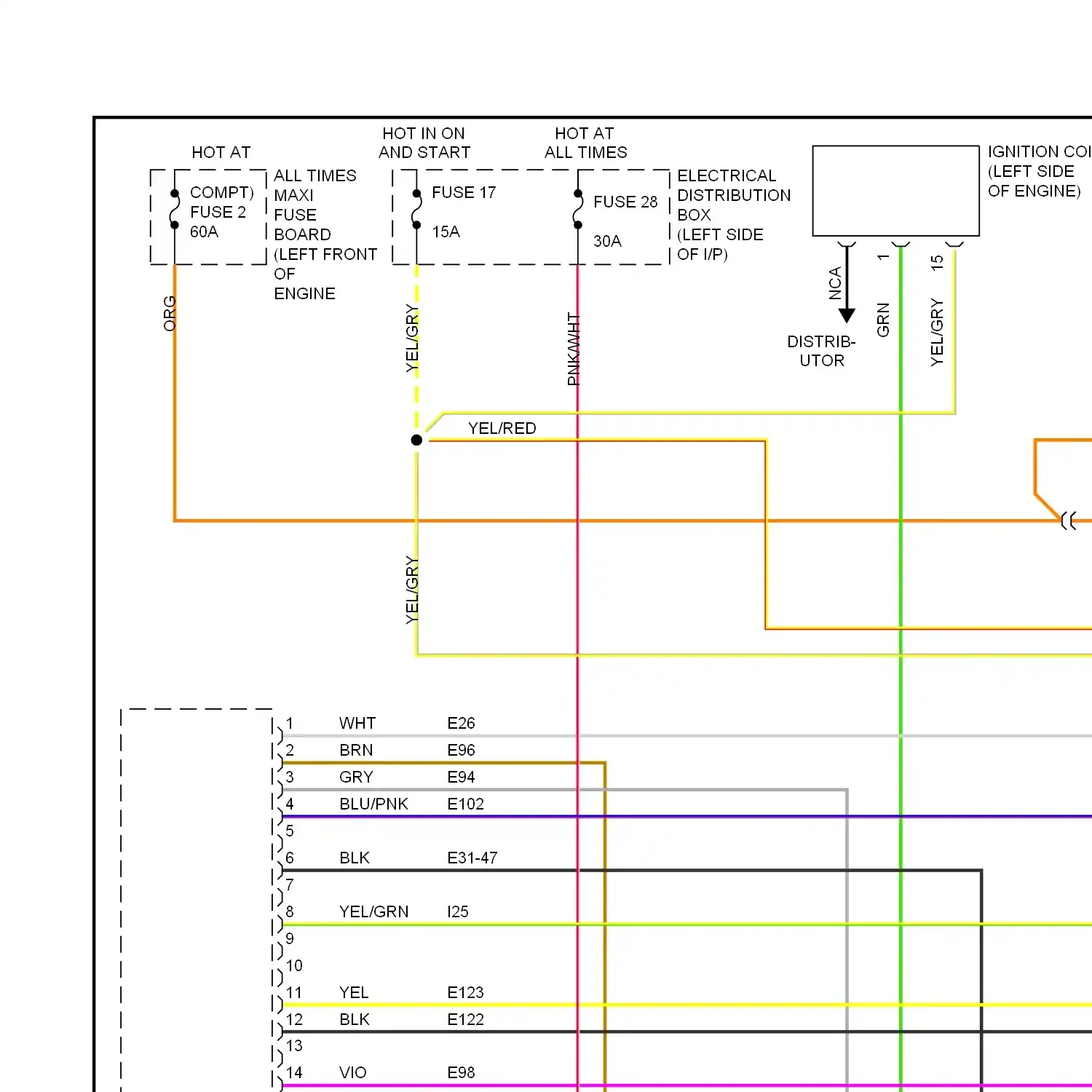Select the BLU/PNK wire label
The height and width of the screenshot is (1092, 1092).
click(373, 804)
